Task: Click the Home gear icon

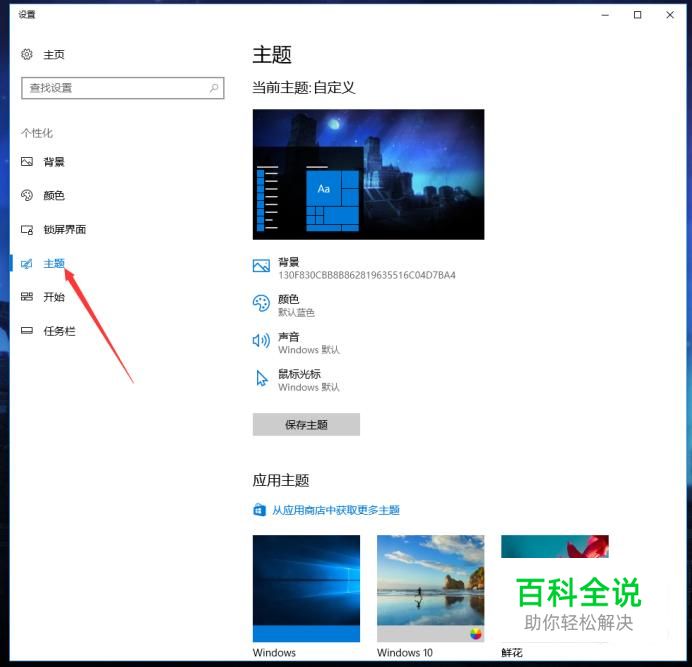Action: point(26,54)
